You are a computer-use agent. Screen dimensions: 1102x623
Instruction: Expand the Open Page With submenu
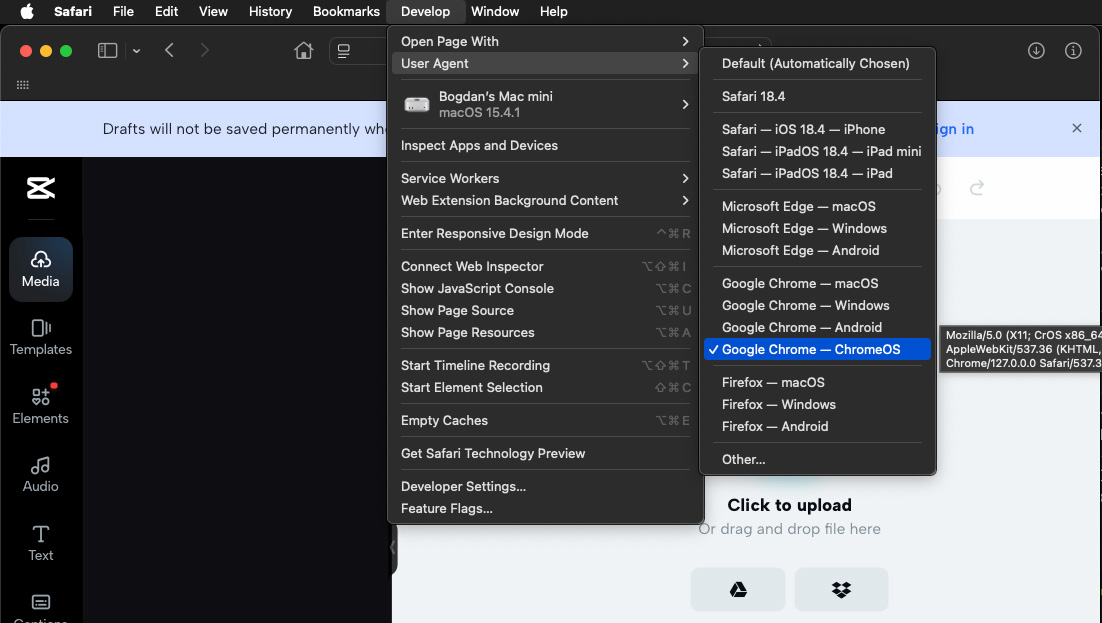[545, 42]
